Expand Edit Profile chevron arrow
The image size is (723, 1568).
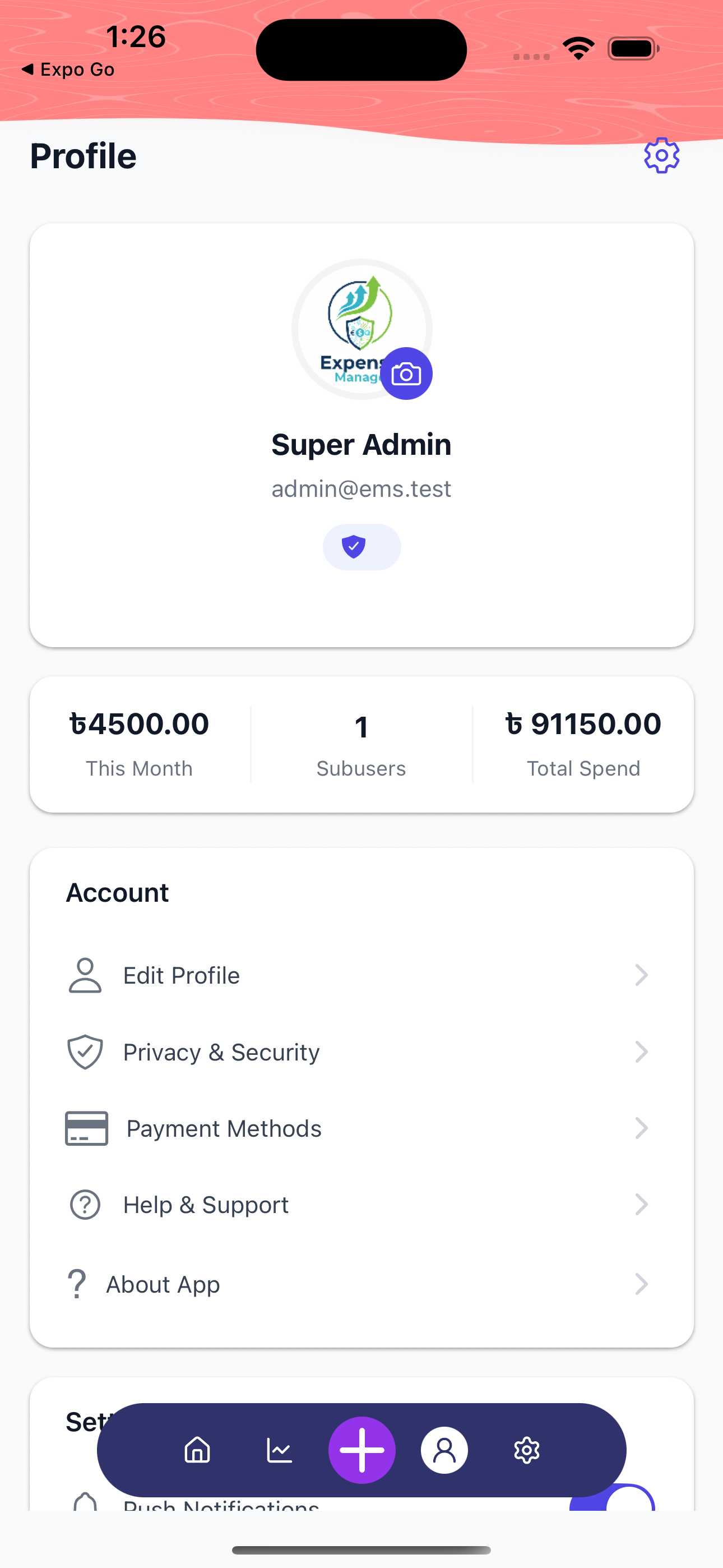coord(641,975)
